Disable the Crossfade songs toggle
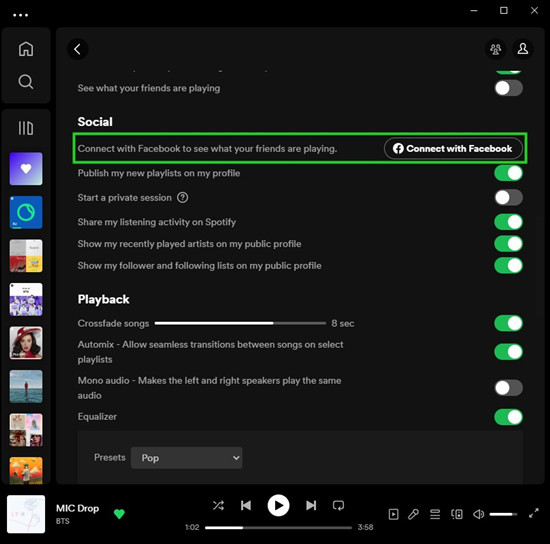550x544 pixels. tap(508, 323)
